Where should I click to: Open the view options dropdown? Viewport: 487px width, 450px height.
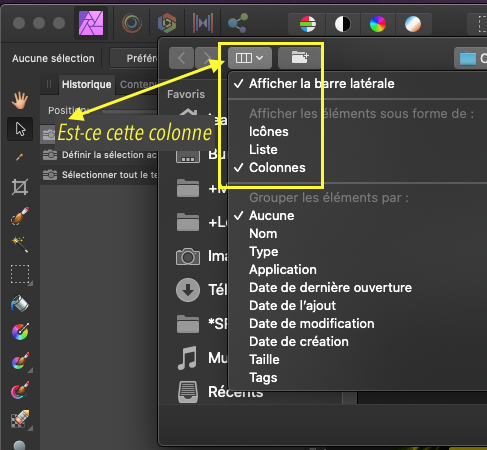point(249,58)
